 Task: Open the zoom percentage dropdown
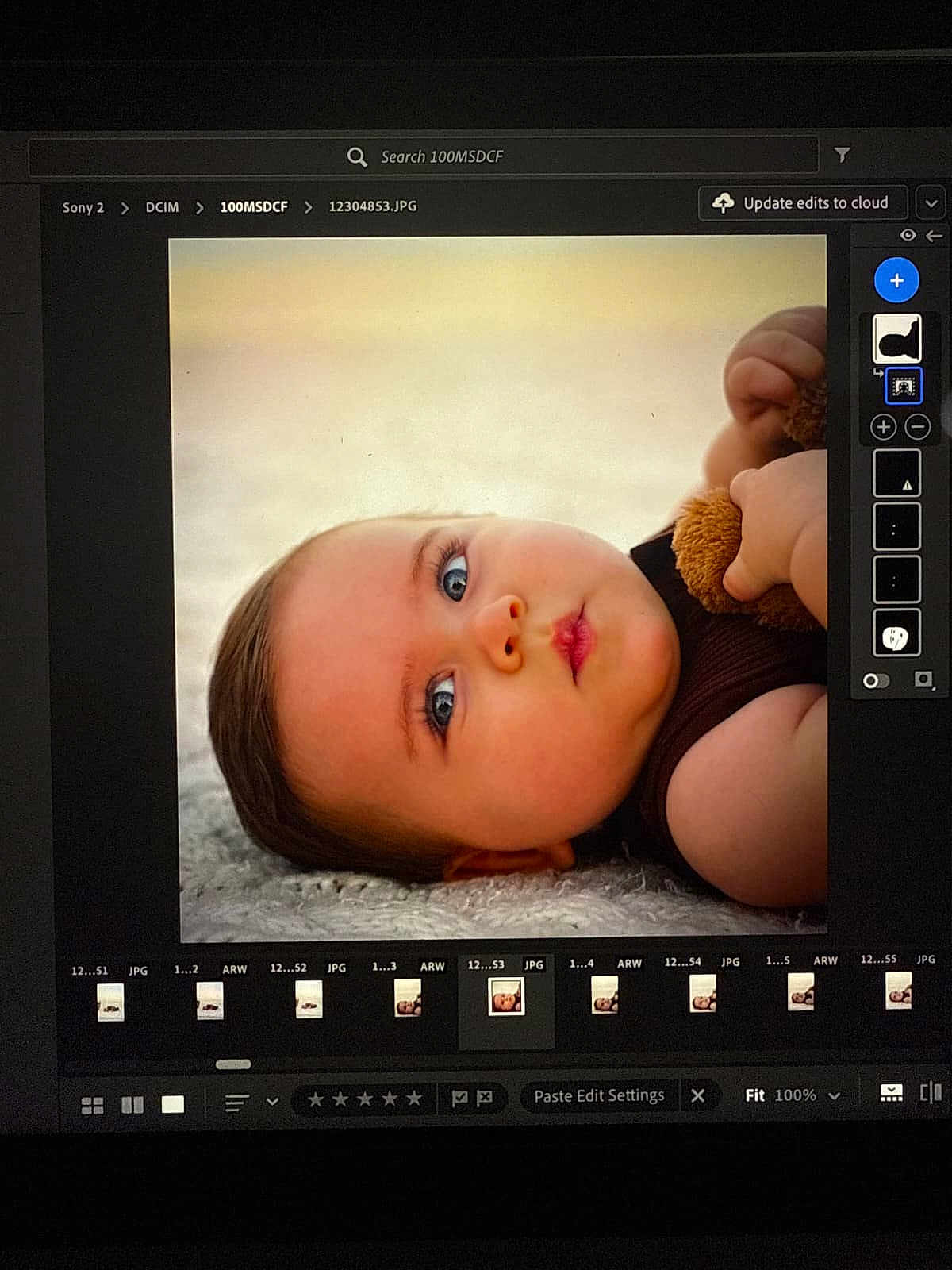[x=834, y=1095]
